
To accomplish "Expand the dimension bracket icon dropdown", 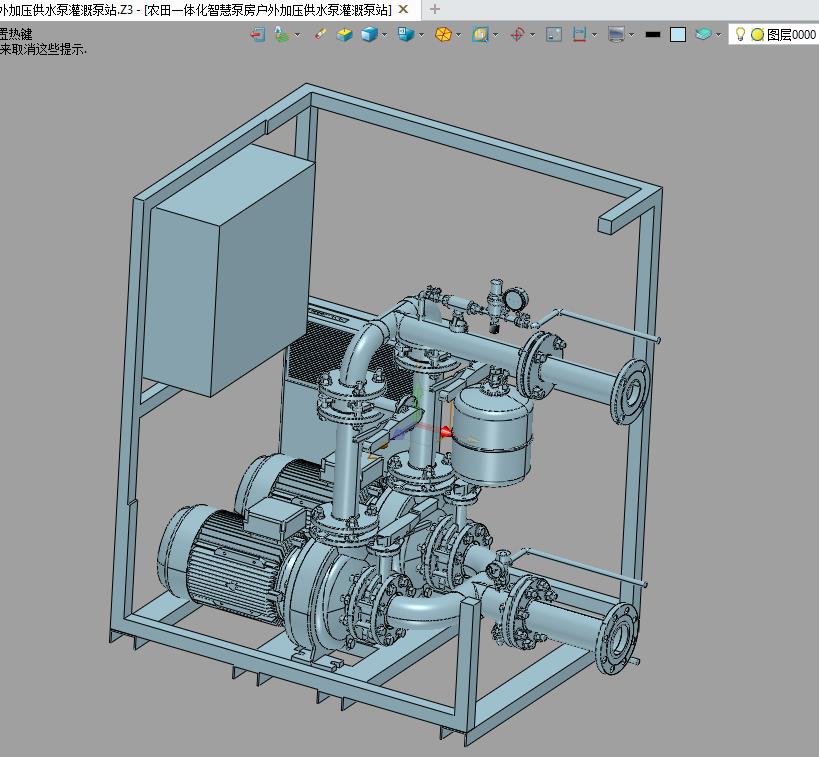I will [594, 35].
